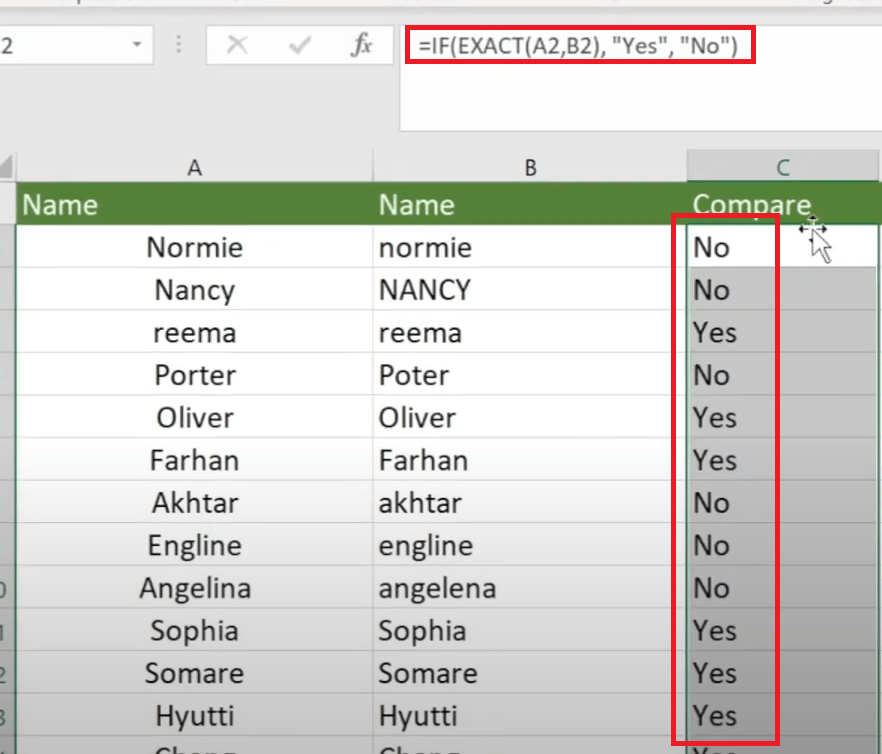Image resolution: width=882 pixels, height=754 pixels.
Task: Select the cell containing Normie
Action: 195,247
